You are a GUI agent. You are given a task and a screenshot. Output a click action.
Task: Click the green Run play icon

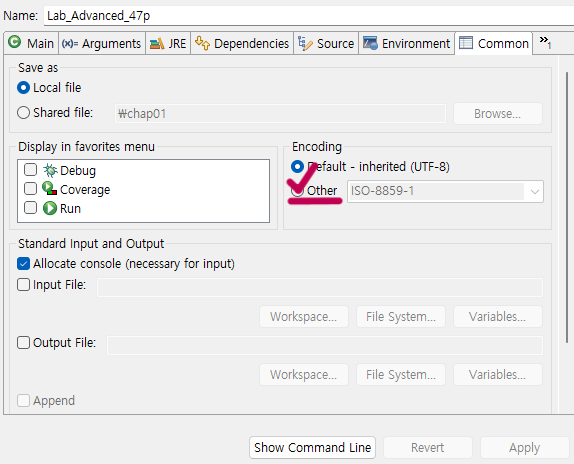pyautogui.click(x=50, y=208)
